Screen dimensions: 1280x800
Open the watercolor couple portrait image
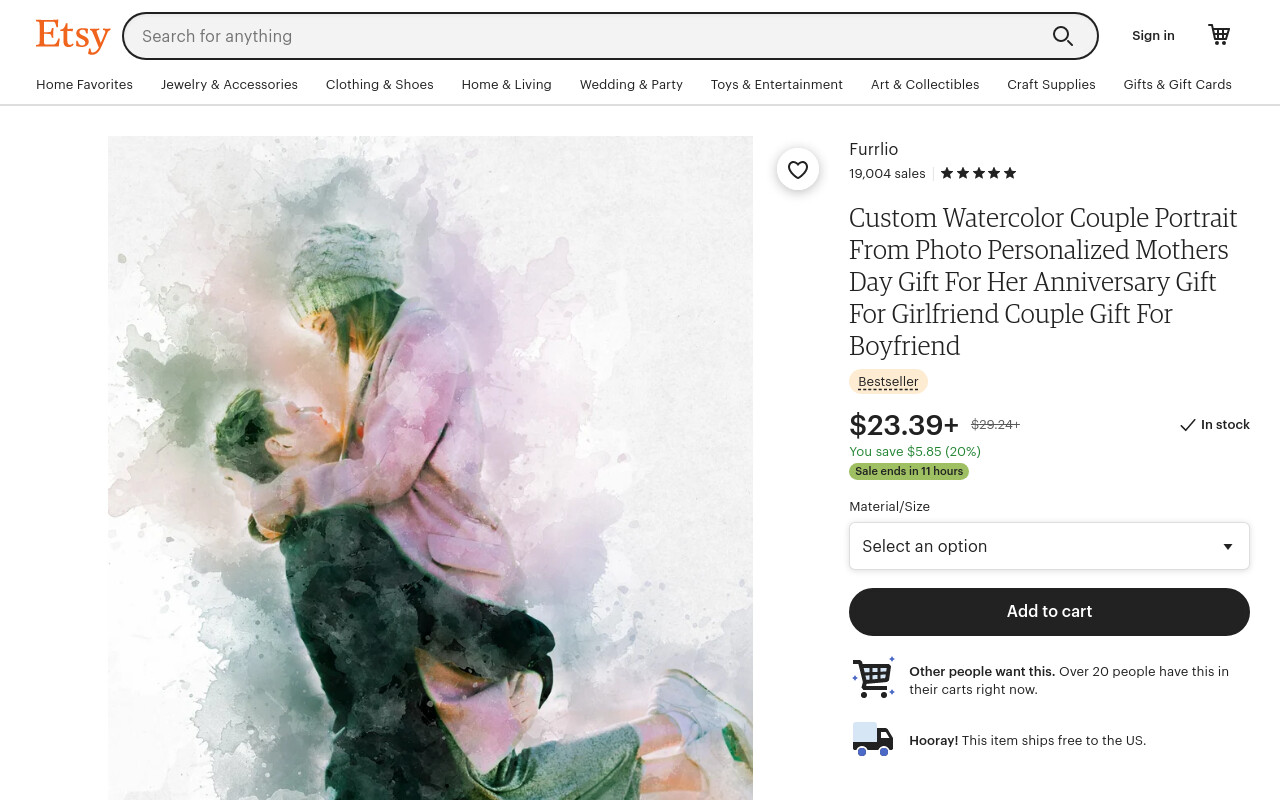click(430, 468)
